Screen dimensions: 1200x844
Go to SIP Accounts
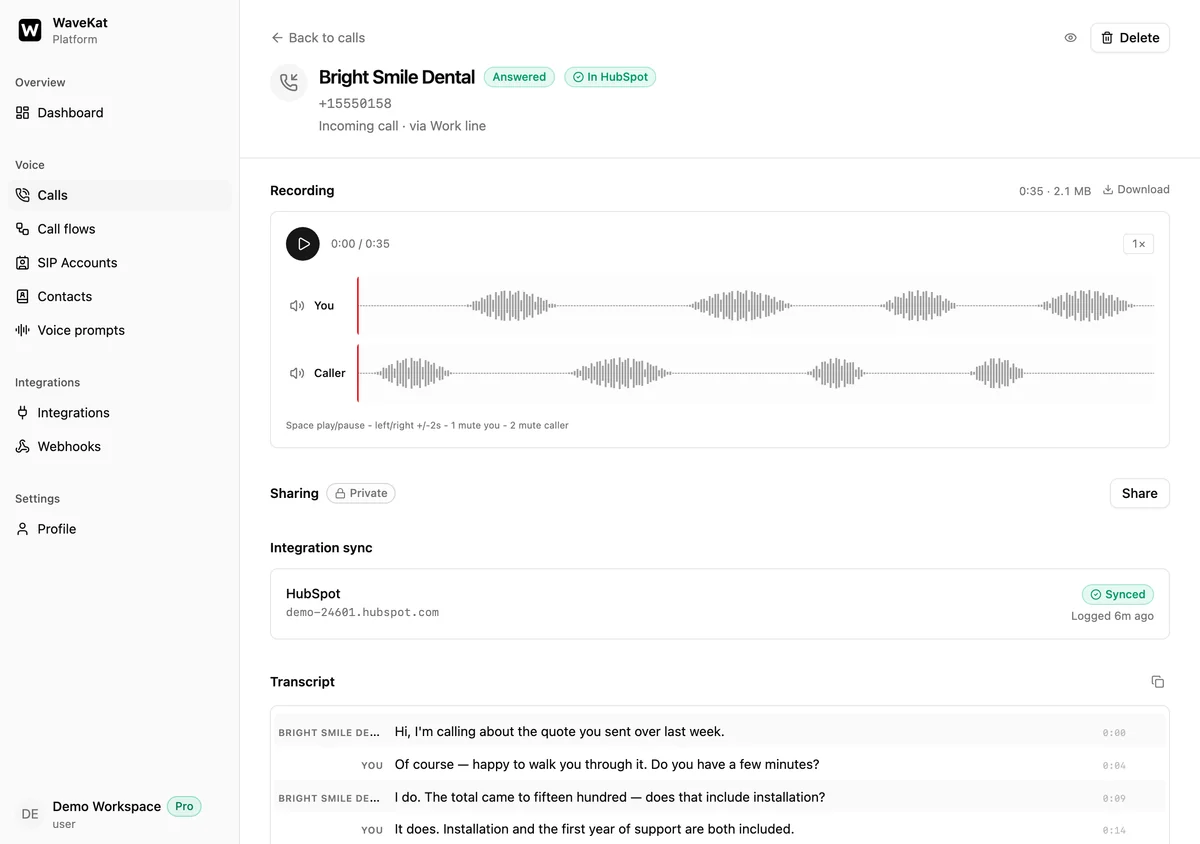coord(119,263)
